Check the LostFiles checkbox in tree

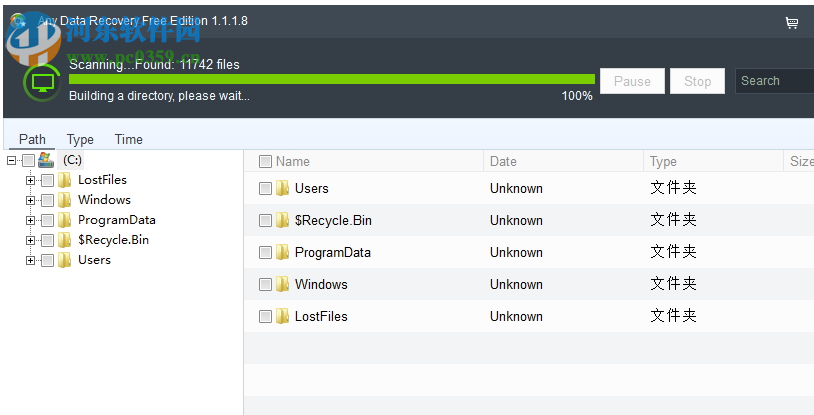(47, 180)
